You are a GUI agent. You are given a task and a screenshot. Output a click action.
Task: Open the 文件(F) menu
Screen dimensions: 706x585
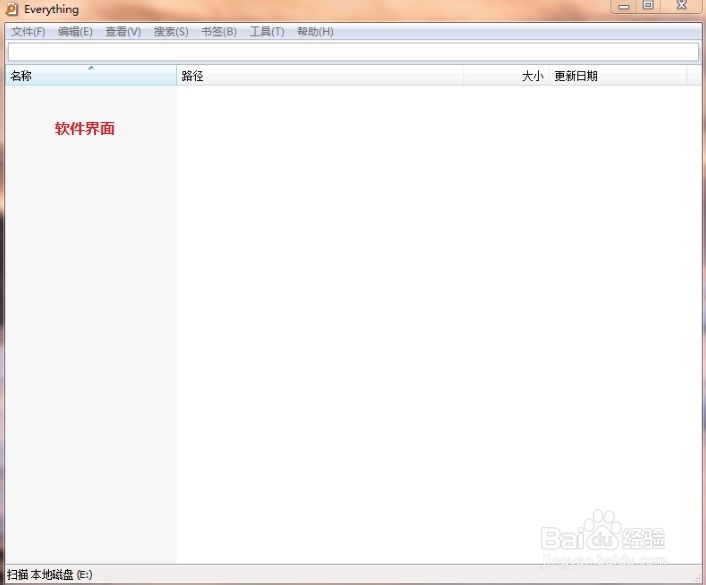pyautogui.click(x=28, y=32)
